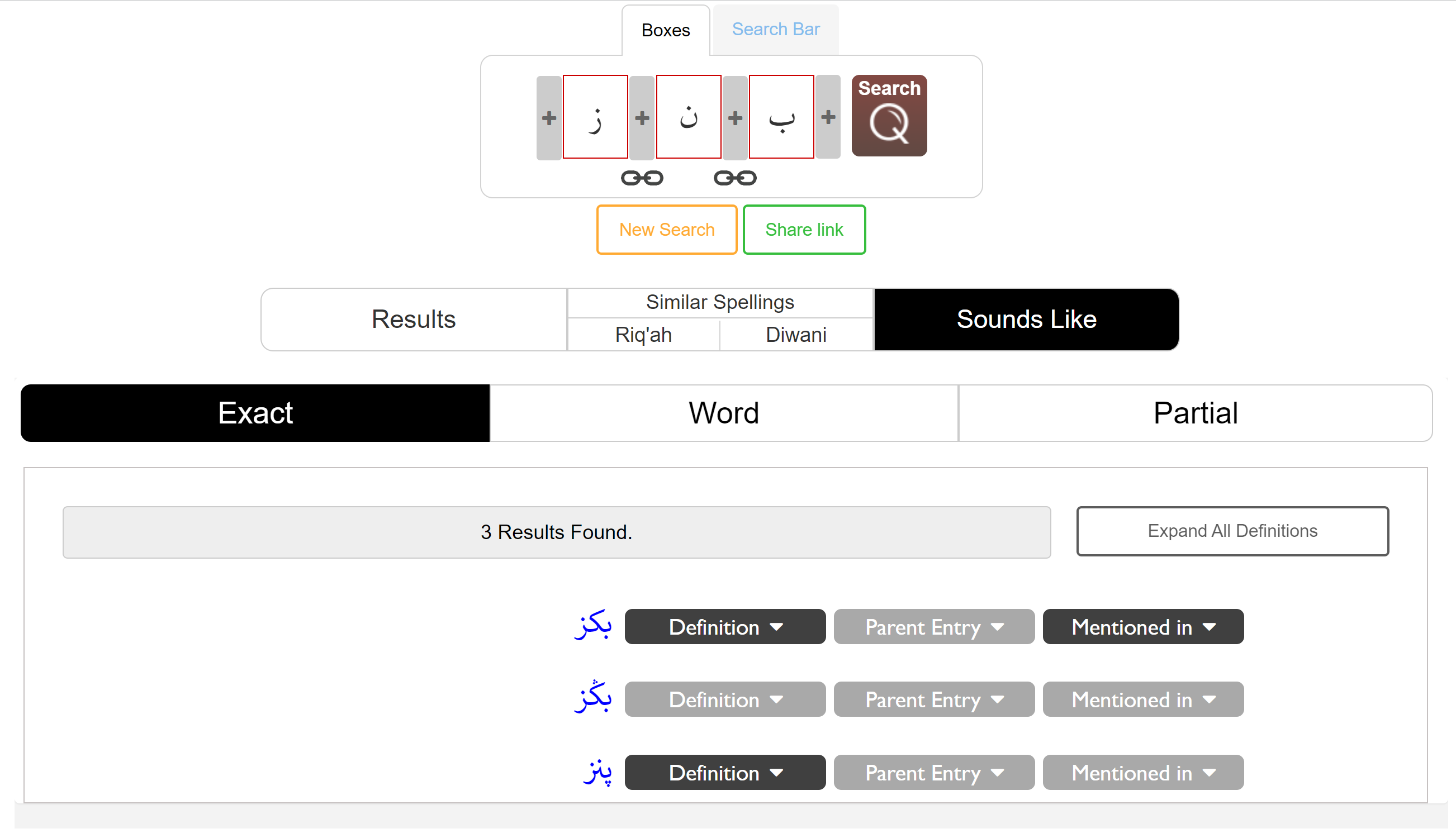Screen dimensions: 1456x838
Task: Click the Search magnifier button
Action: pyautogui.click(x=888, y=116)
